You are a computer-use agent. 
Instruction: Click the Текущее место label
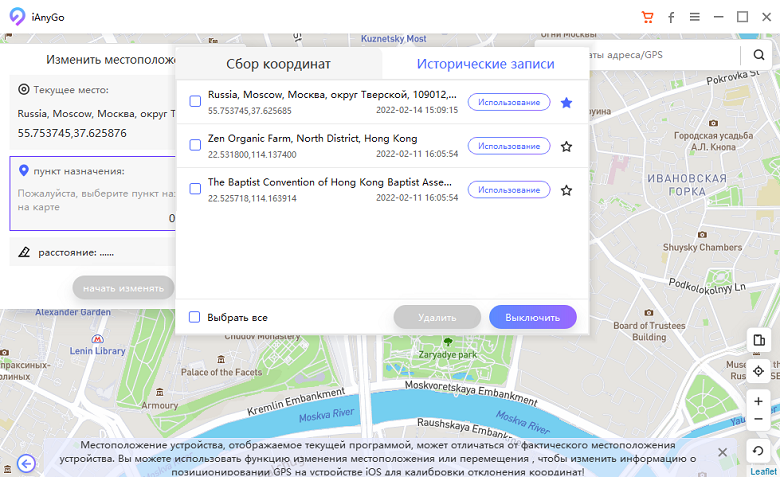(x=71, y=90)
